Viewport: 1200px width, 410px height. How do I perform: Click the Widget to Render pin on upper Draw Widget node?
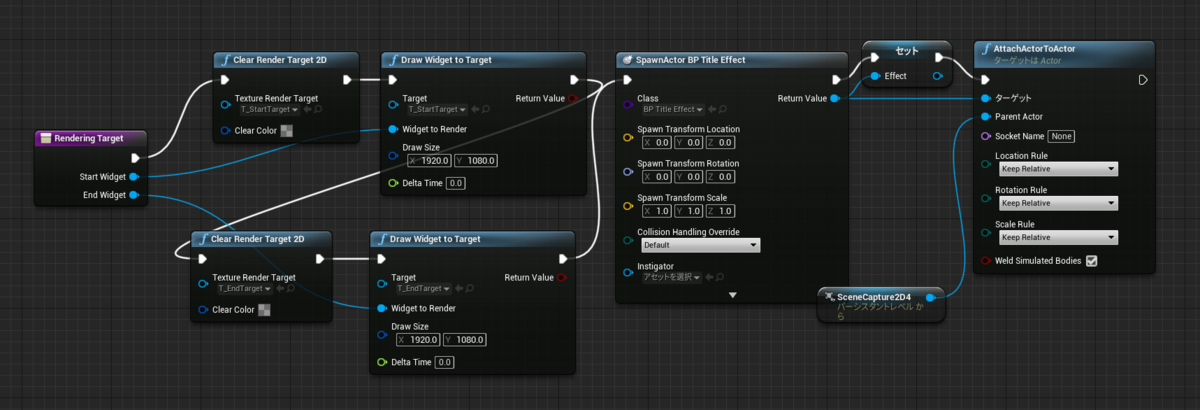click(x=393, y=129)
